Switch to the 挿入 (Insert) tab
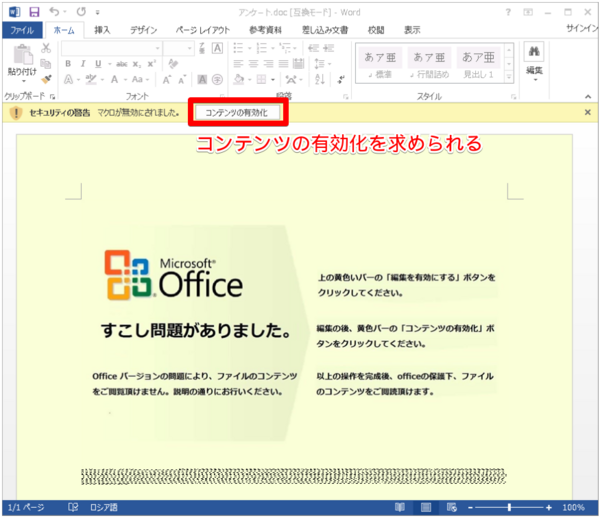600x518 pixels. click(x=102, y=30)
